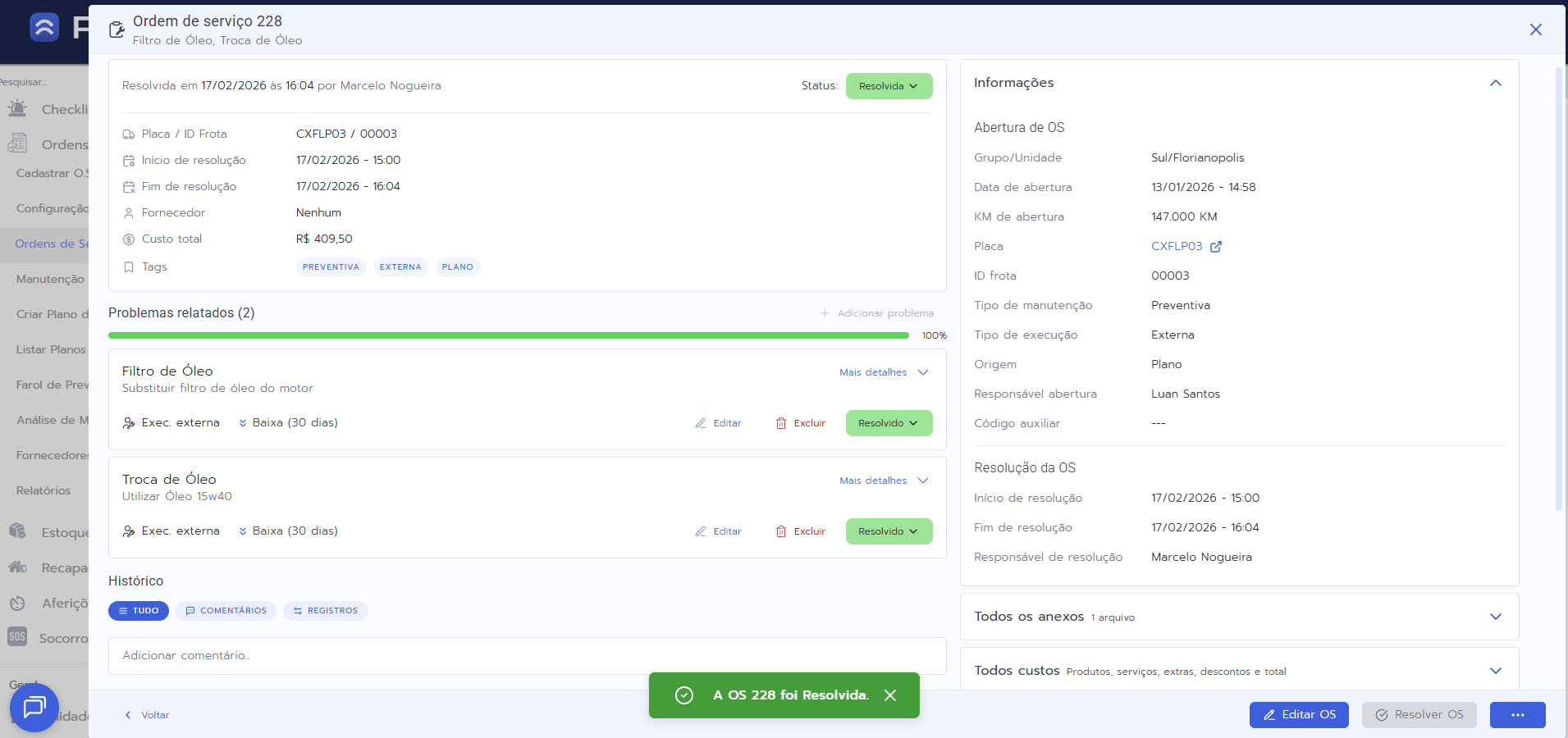Click the pencil Editar icon for Troca de Óleo
This screenshot has height=738, width=1568.
click(x=701, y=531)
